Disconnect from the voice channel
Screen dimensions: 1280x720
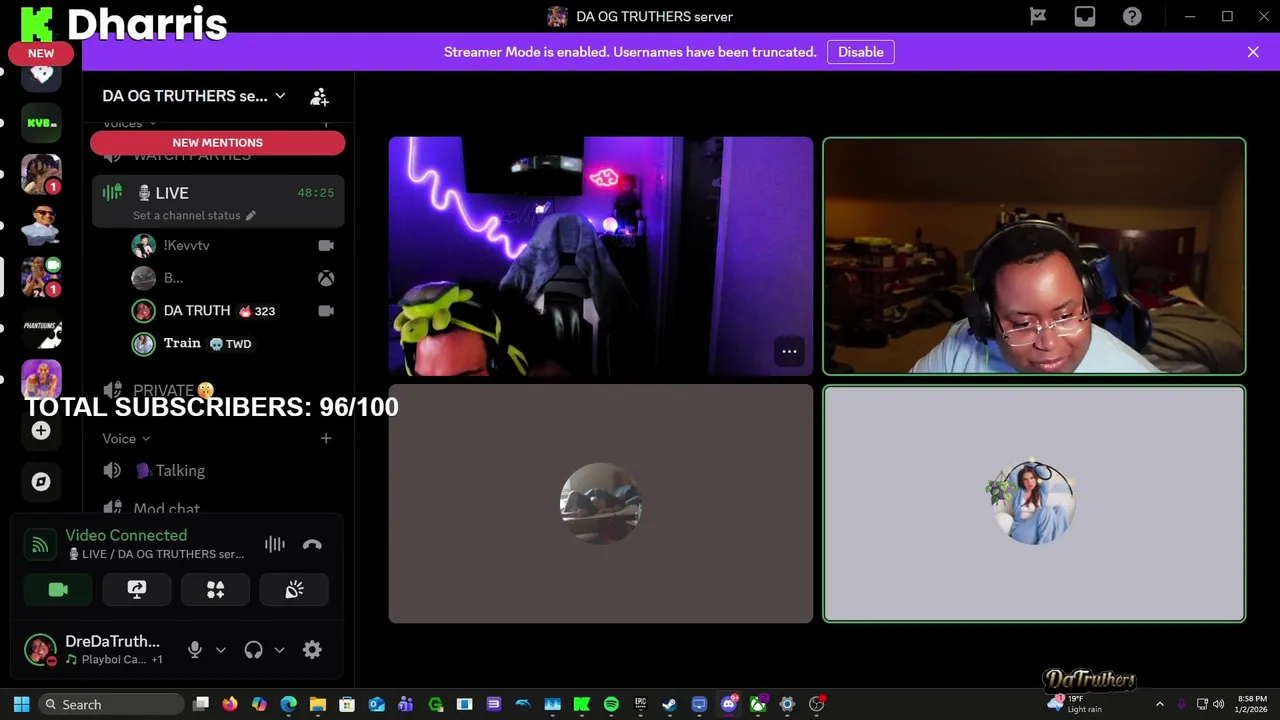coord(312,544)
